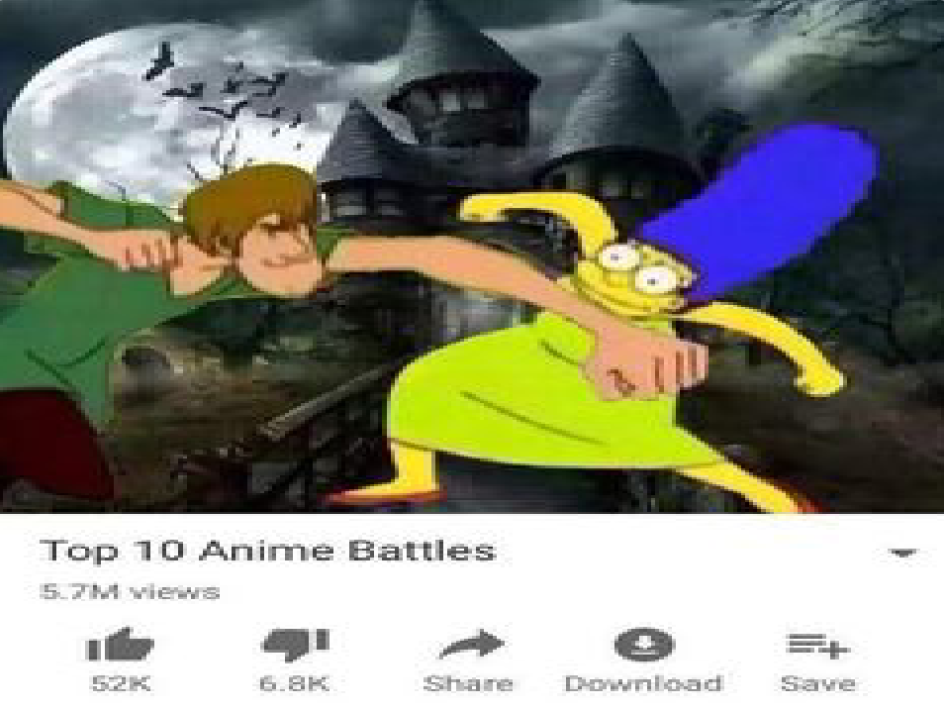Click the Download circle icon
The height and width of the screenshot is (711, 944).
pos(644,644)
